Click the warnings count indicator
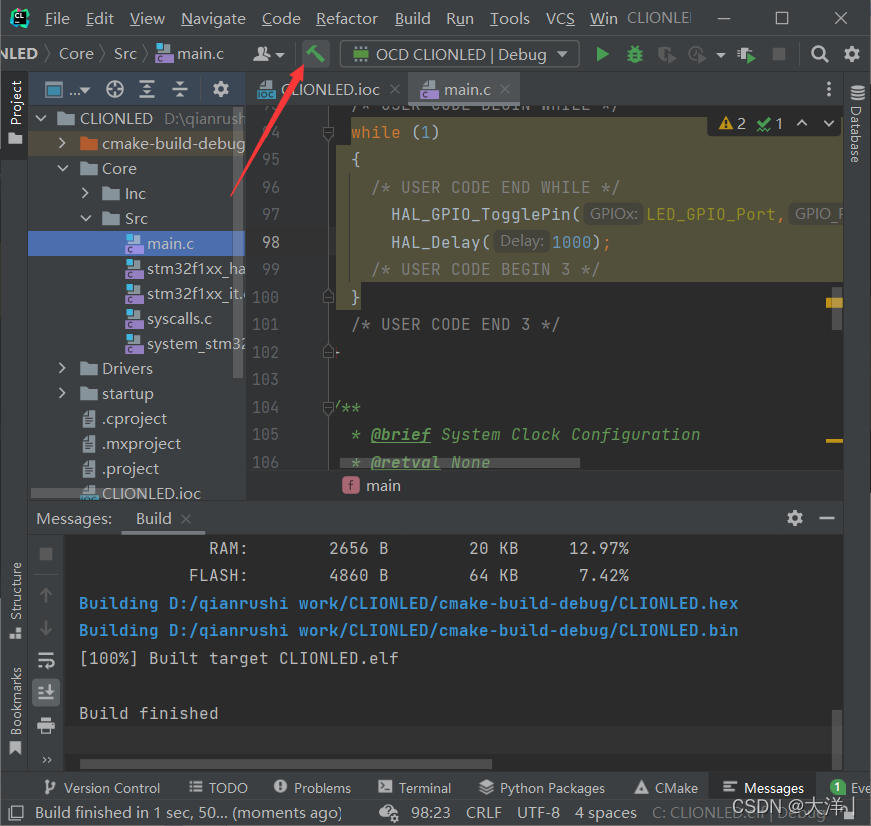 732,123
